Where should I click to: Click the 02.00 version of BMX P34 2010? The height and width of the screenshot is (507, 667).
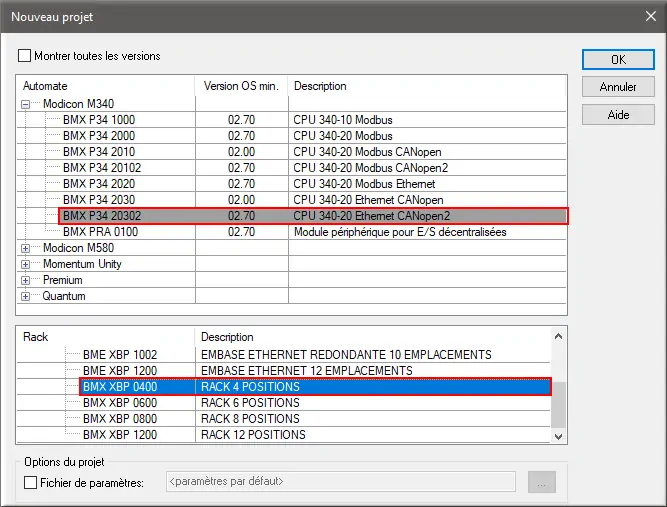(241, 152)
